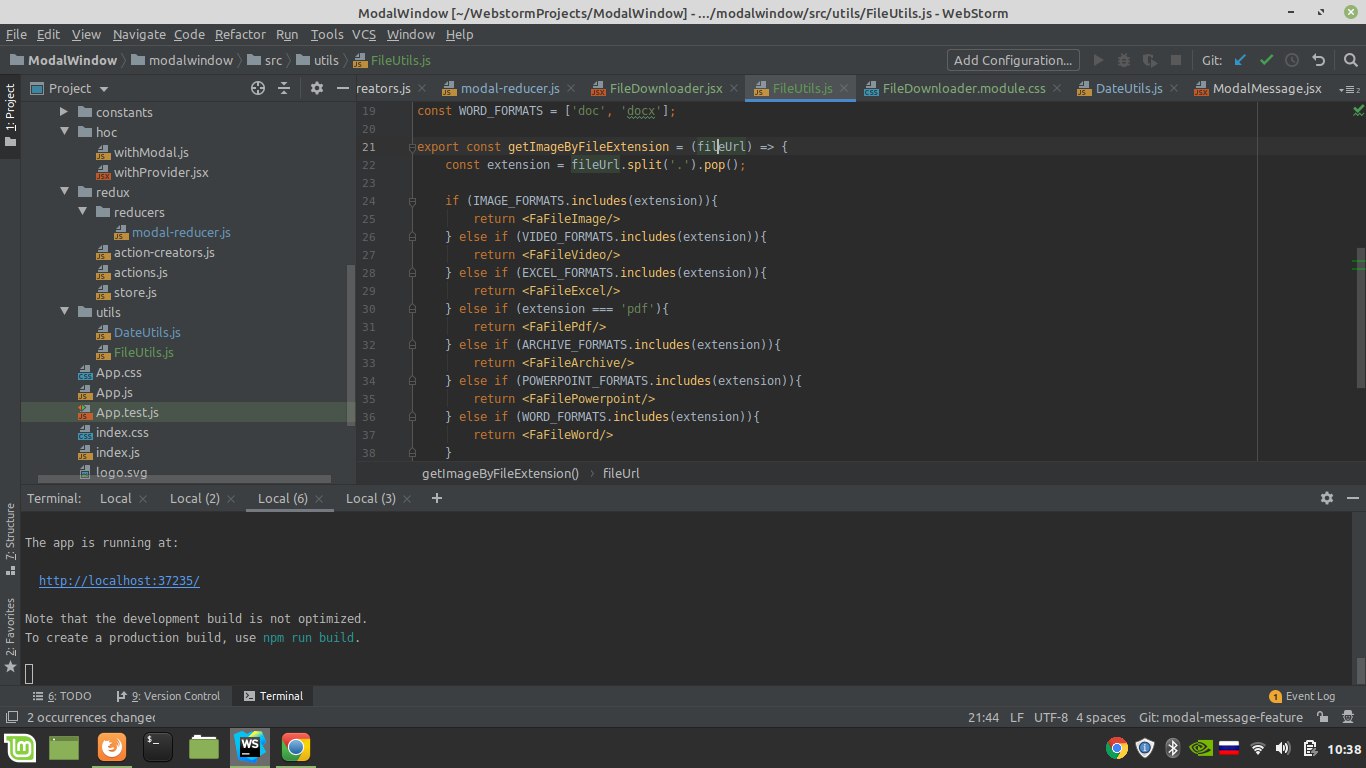Collapse all using Project panel toolbar icon
Image resolution: width=1366 pixels, height=768 pixels.
tap(284, 88)
